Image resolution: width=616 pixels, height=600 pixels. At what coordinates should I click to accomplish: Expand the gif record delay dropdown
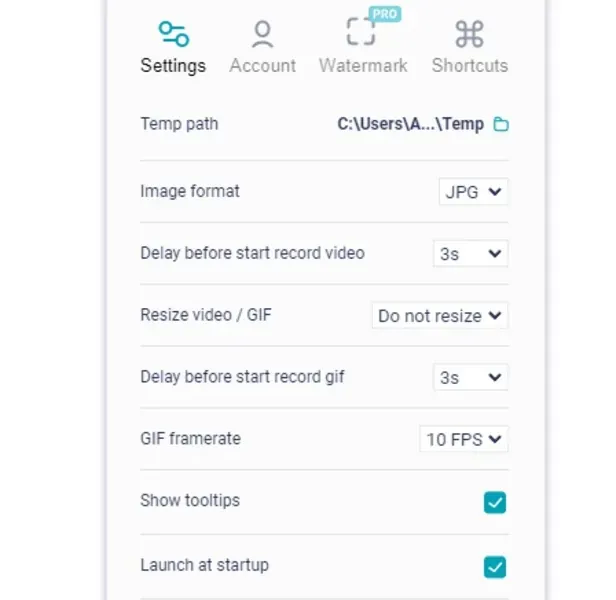[x=470, y=378]
